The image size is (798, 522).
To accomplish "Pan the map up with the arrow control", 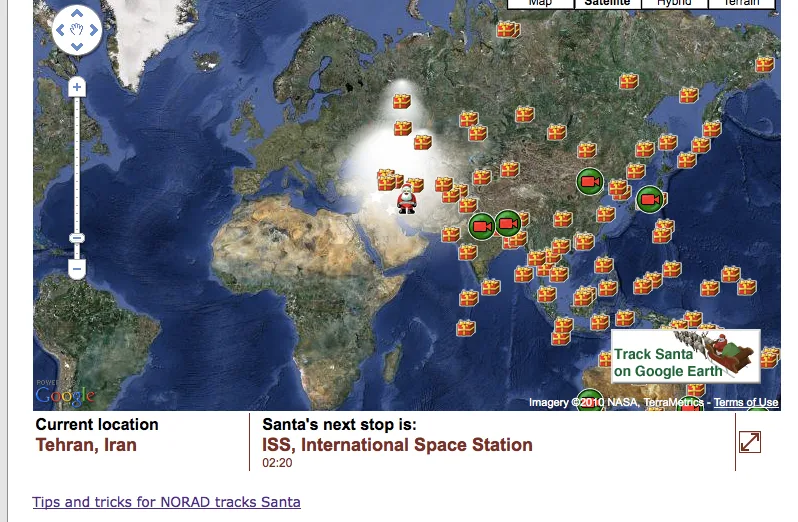I will [77, 14].
